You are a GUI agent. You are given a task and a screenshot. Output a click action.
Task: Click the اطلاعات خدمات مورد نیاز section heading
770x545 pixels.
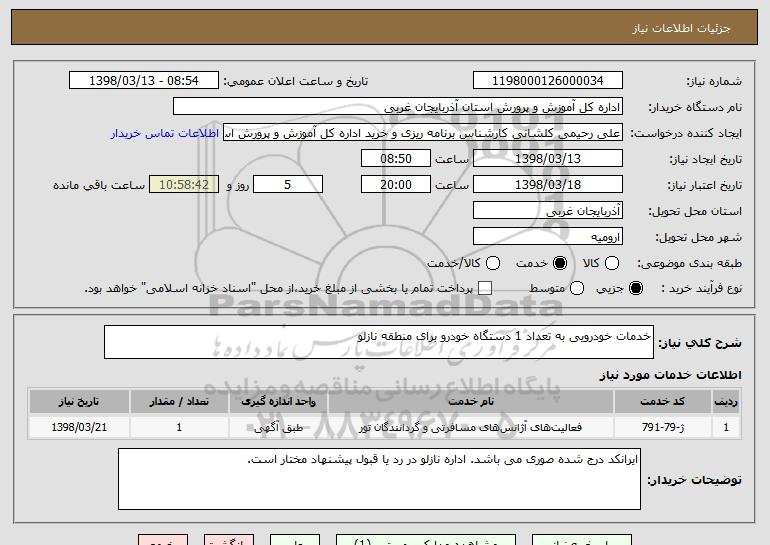click(670, 375)
